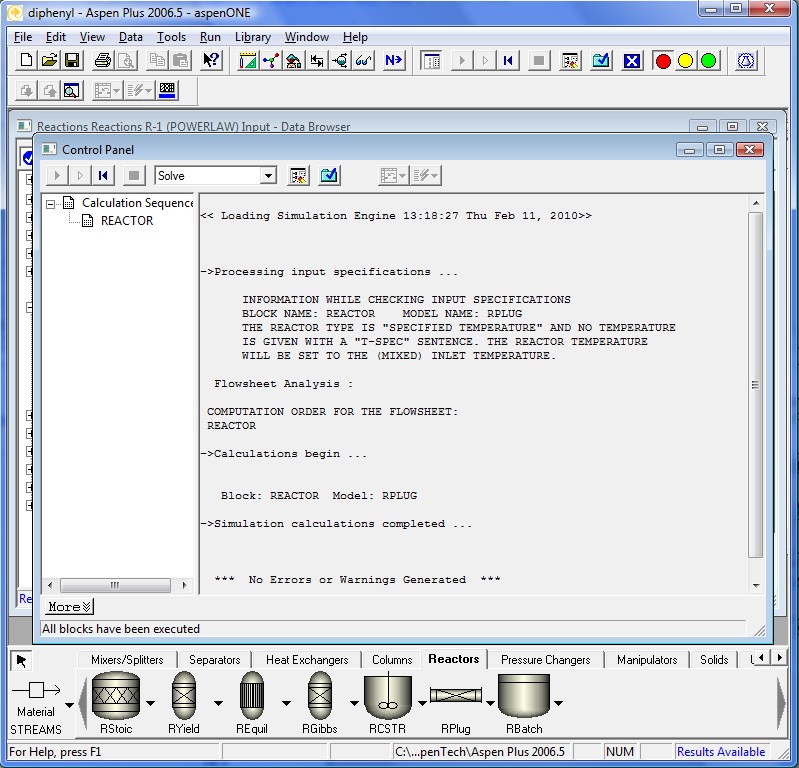Click the Next (N>) button in the toolbar

[393, 61]
